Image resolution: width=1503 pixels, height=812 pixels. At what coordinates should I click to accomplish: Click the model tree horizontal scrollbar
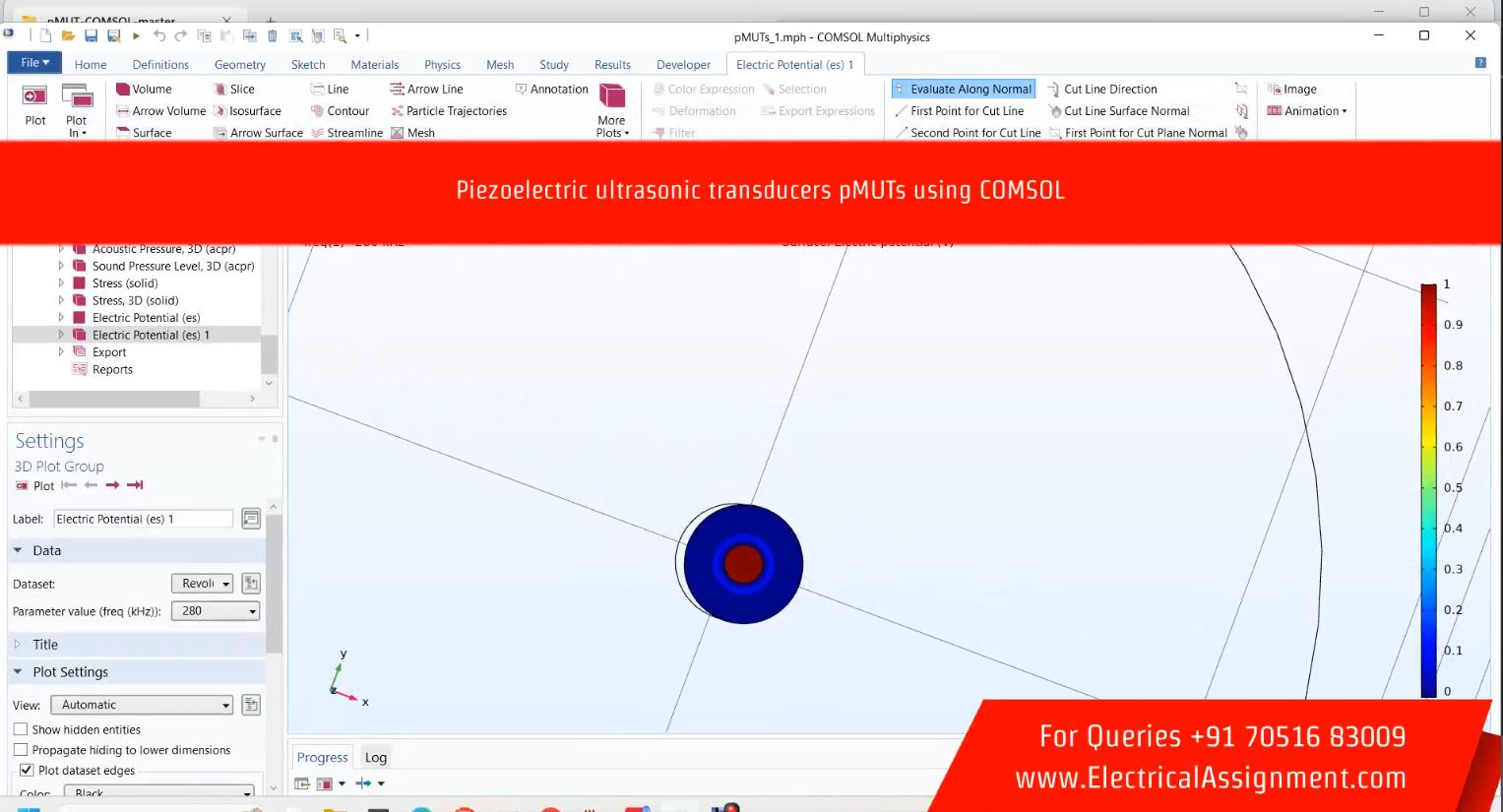pyautogui.click(x=114, y=399)
